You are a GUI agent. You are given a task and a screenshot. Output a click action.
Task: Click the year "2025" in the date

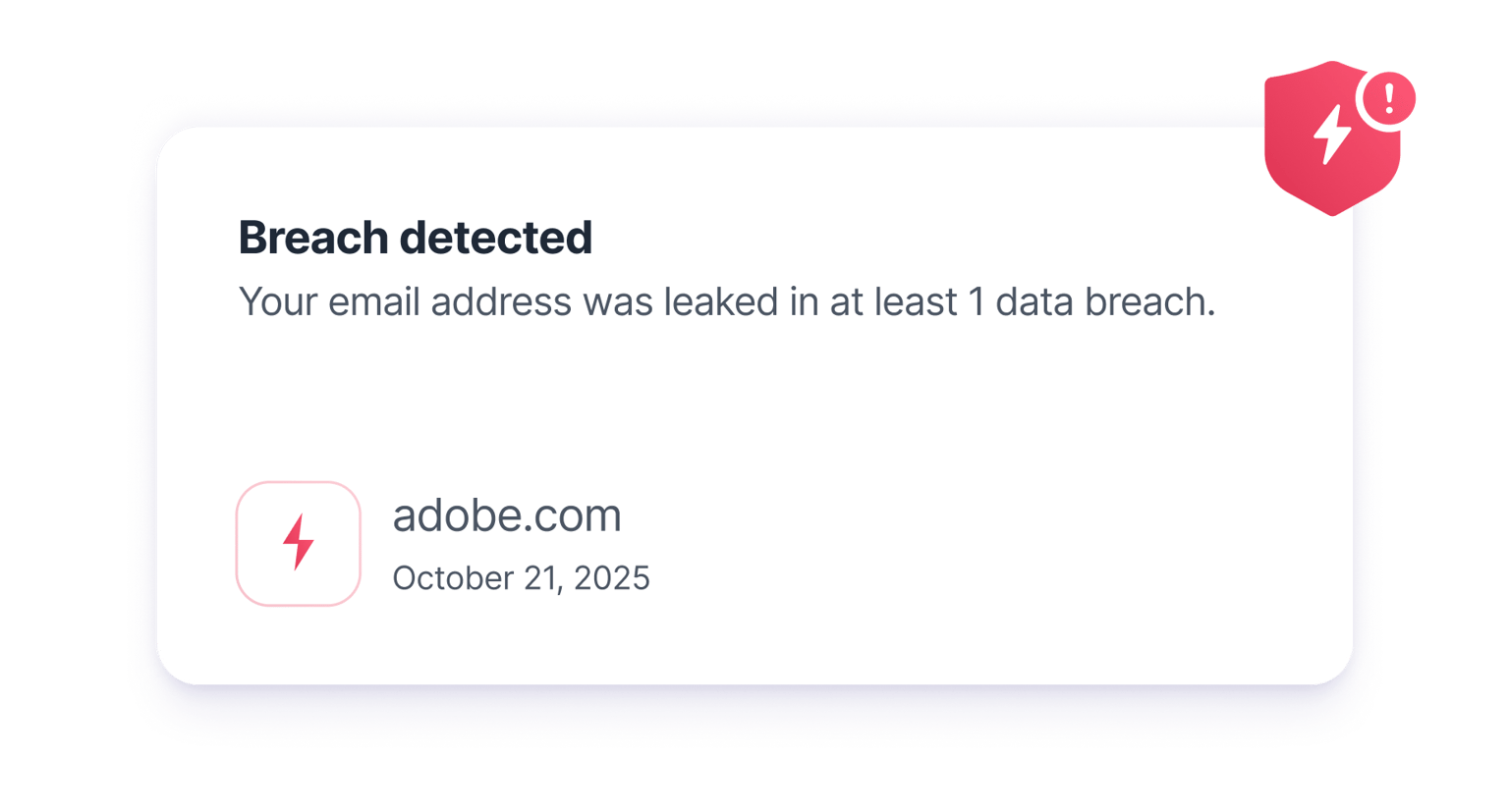(x=611, y=578)
